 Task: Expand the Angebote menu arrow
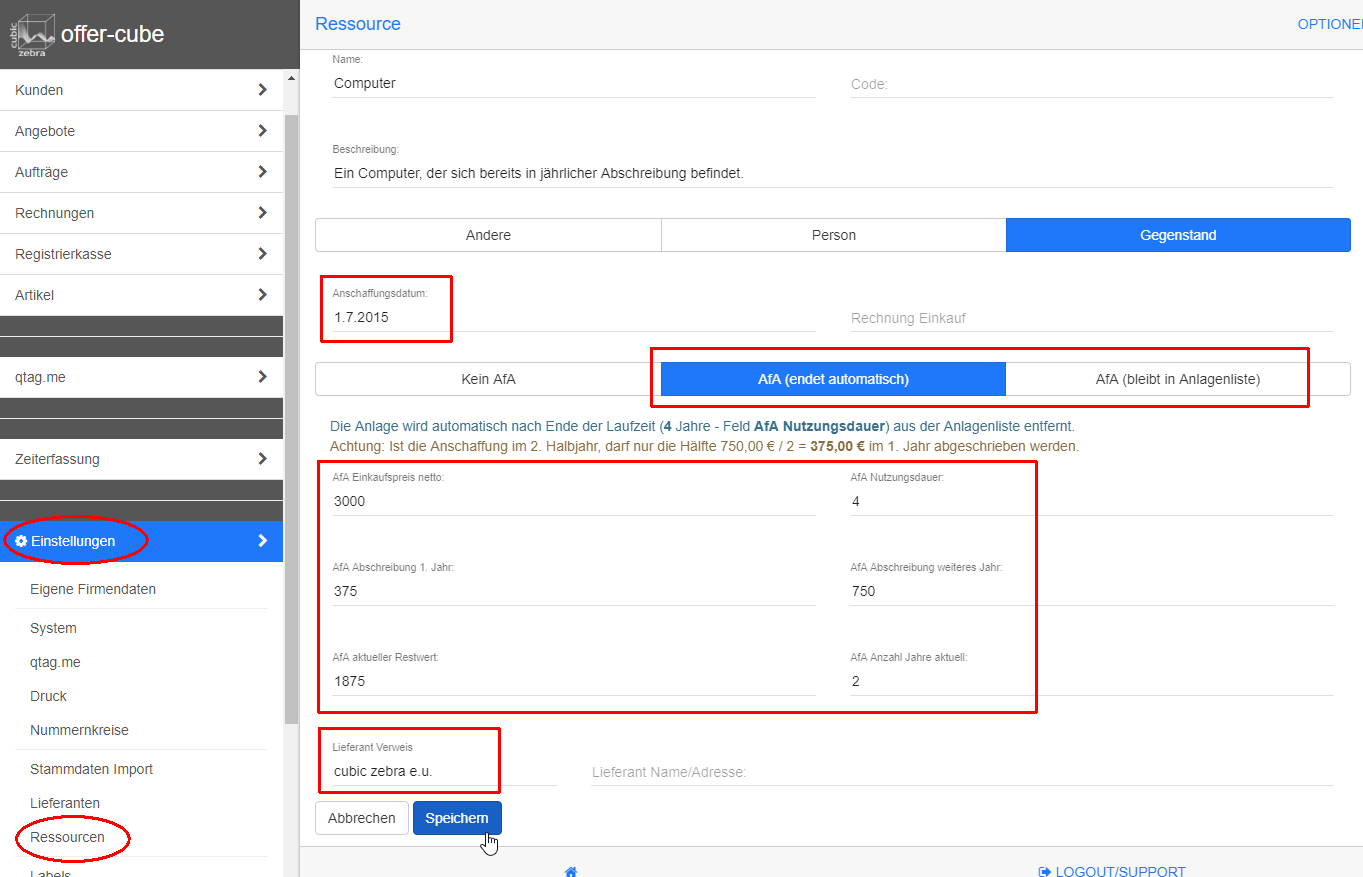[262, 131]
